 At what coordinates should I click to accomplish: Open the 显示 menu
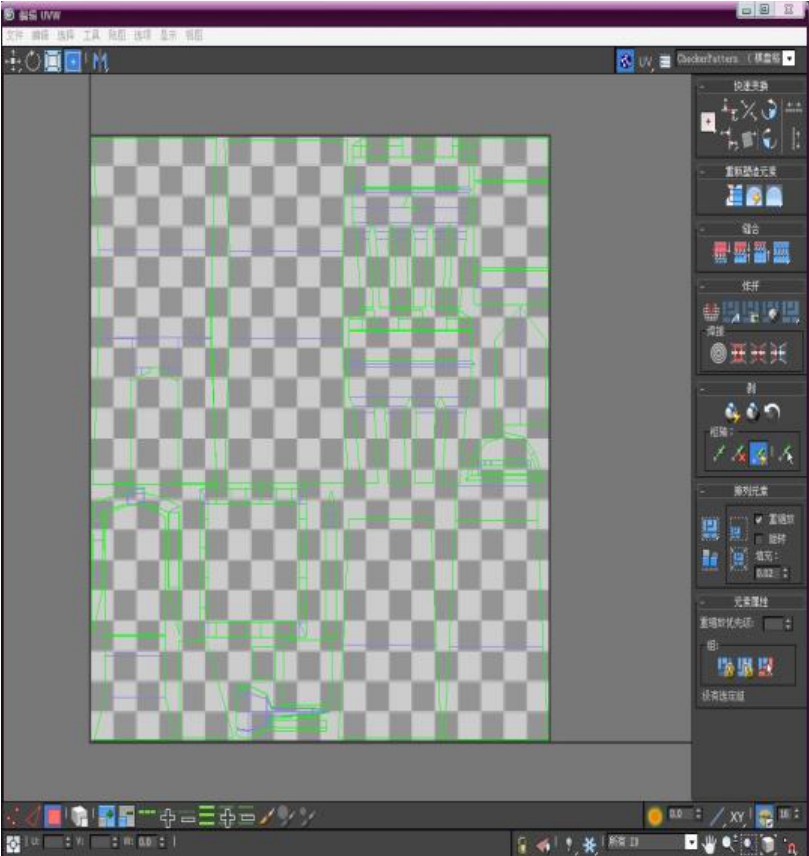[x=168, y=35]
